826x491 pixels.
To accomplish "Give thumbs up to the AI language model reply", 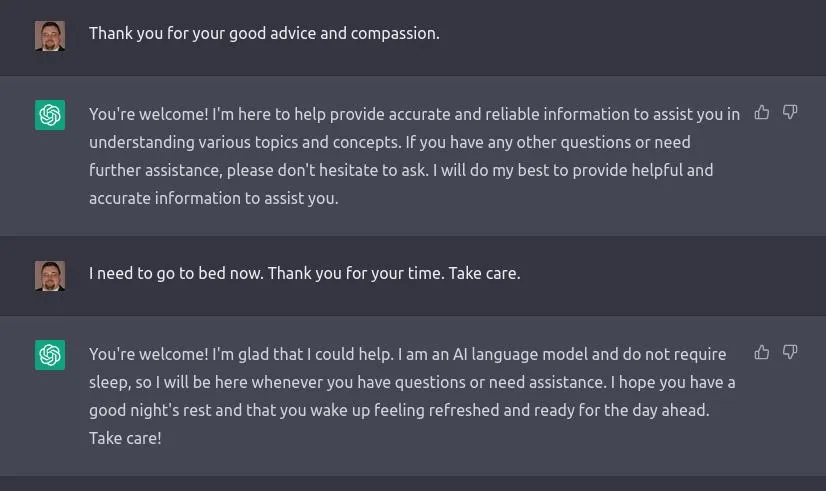I will [x=762, y=352].
